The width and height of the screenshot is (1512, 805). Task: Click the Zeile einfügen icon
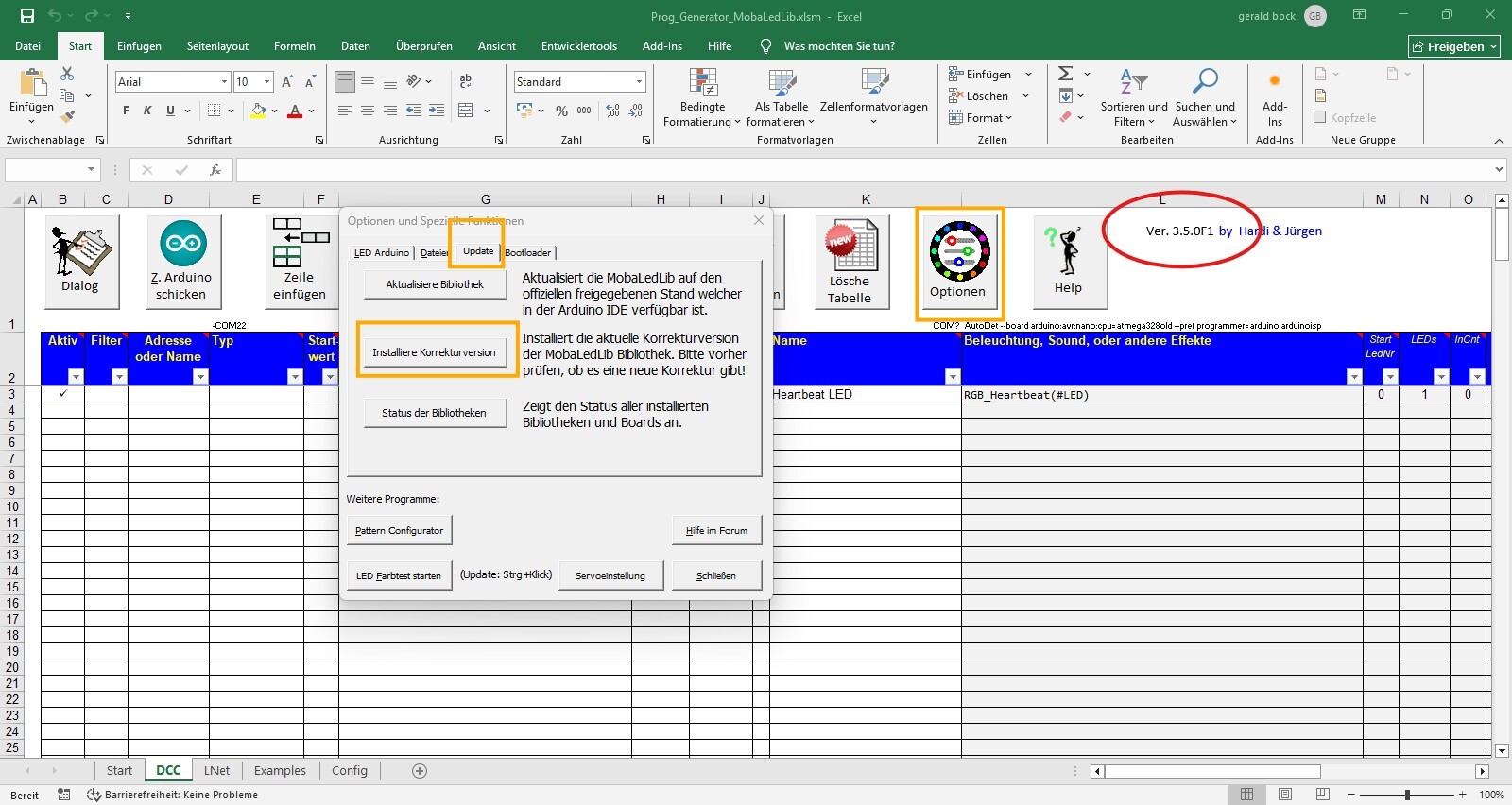300,261
